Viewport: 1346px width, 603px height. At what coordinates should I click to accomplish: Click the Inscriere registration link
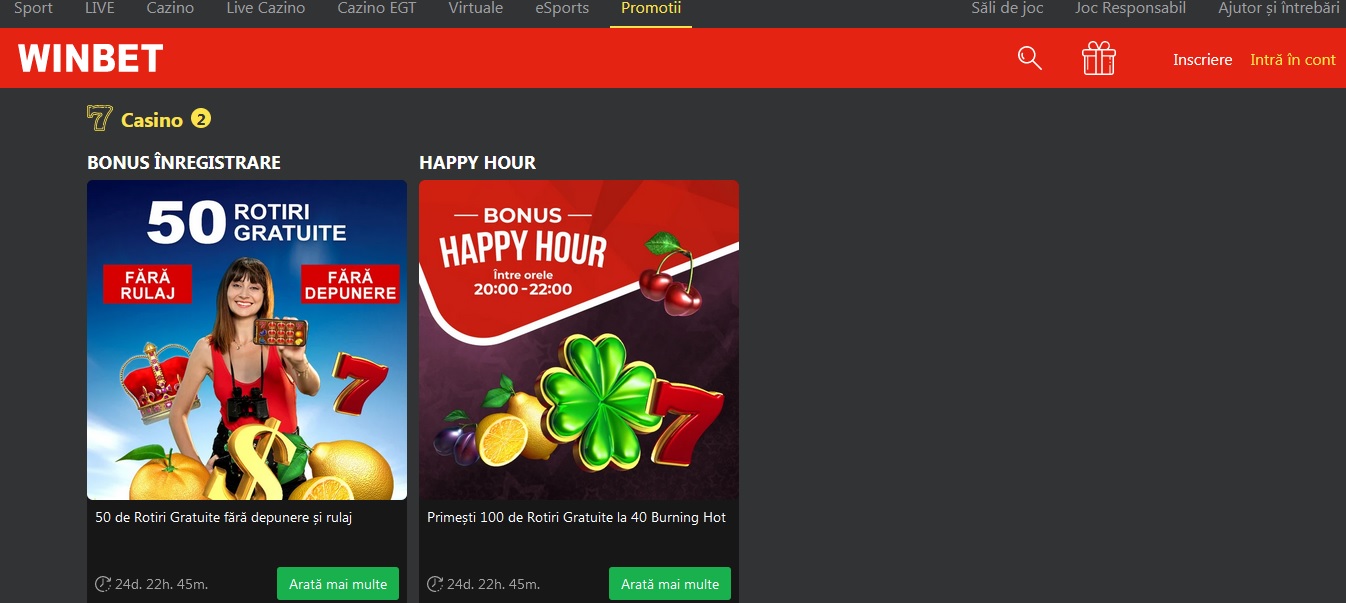coord(1203,59)
